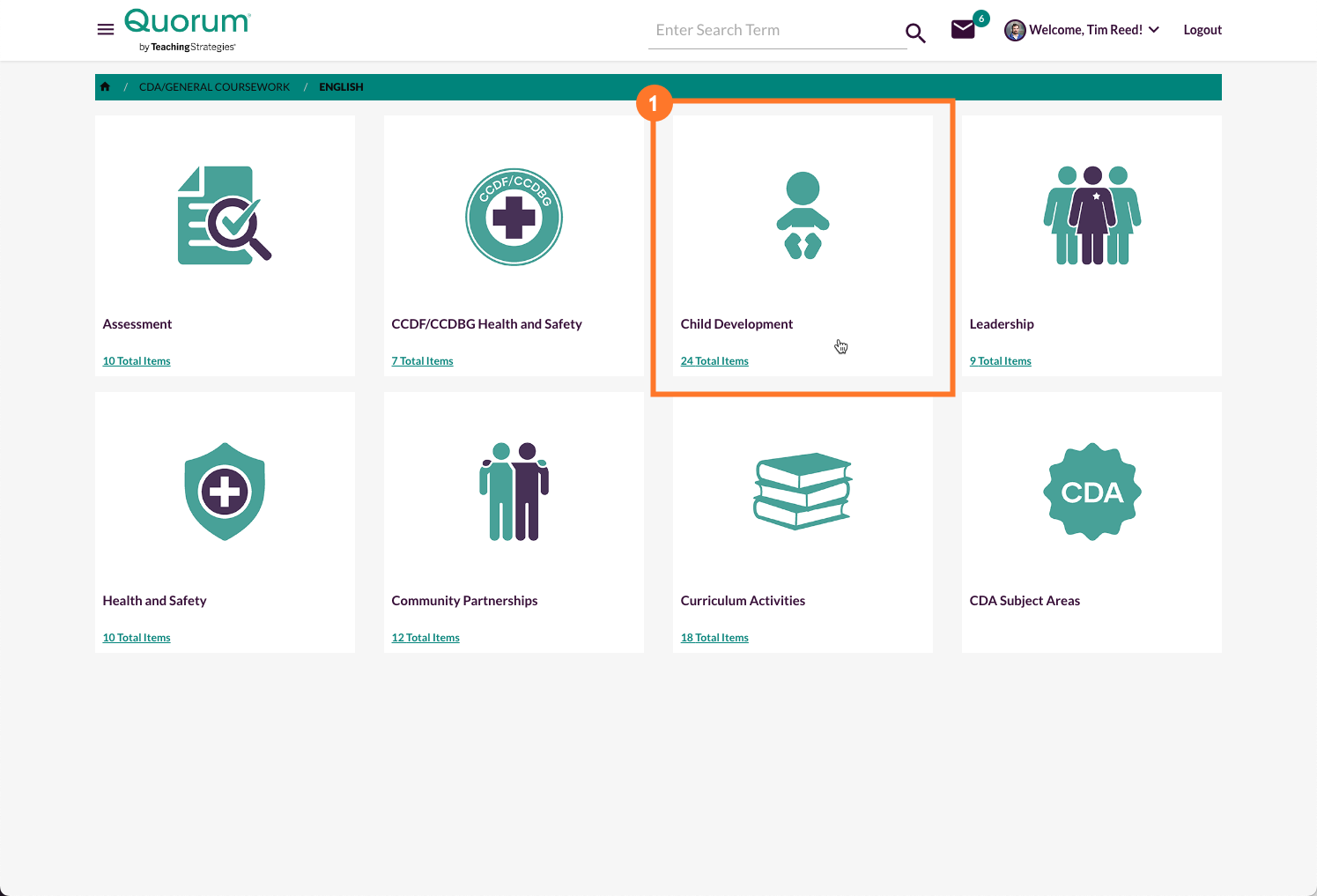
Task: Click the Logout button
Action: (x=1202, y=29)
